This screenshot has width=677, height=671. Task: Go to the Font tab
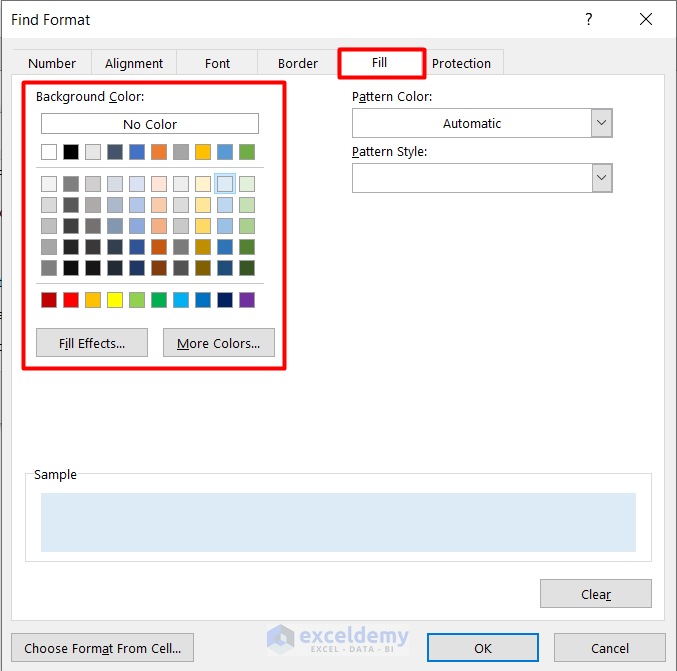[x=217, y=63]
